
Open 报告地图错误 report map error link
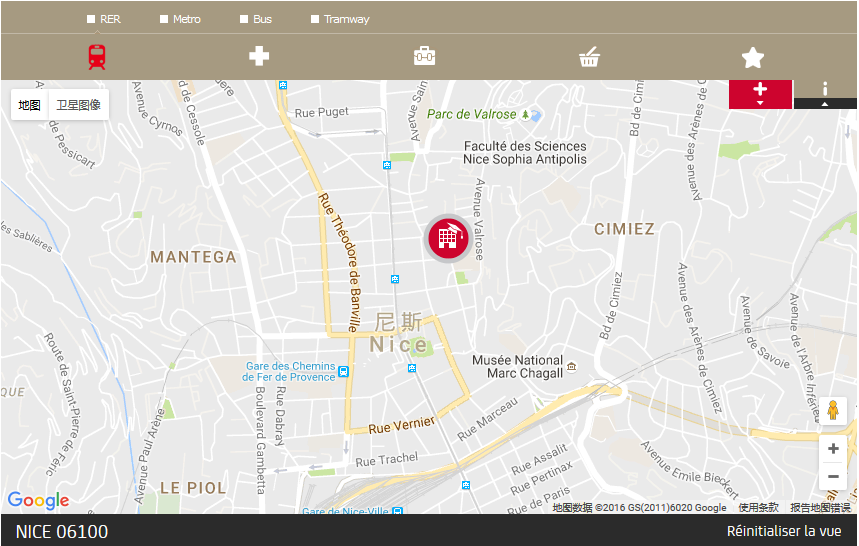[820, 508]
